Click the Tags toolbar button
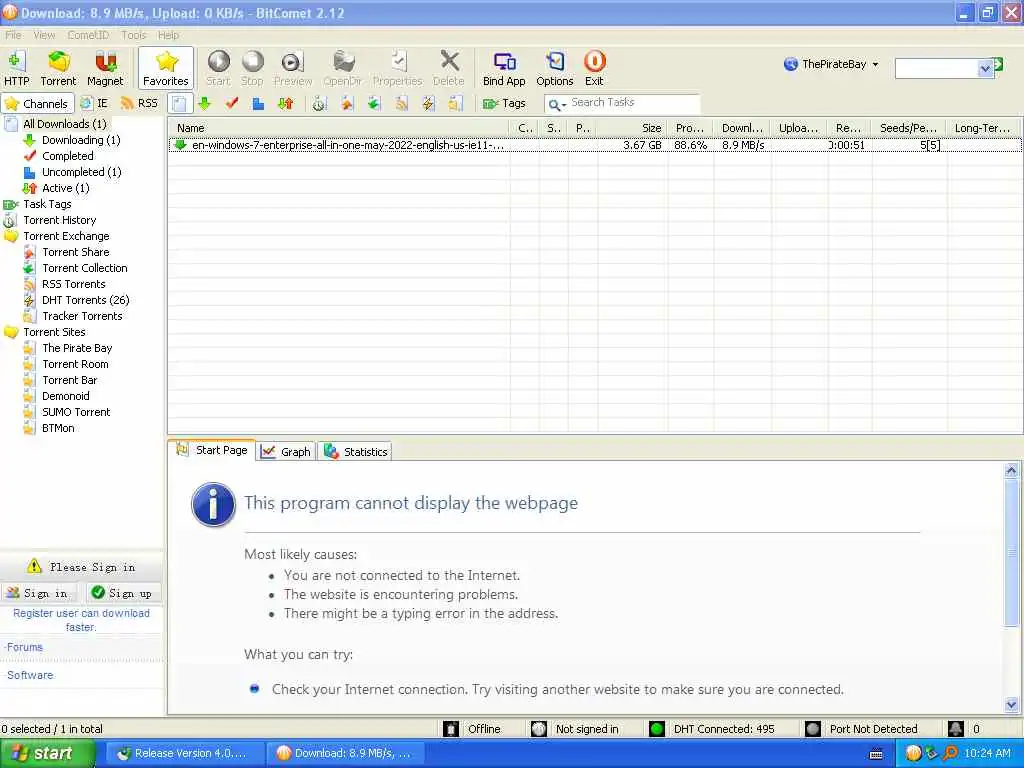Screen dimensions: 1024x768 pos(504,103)
